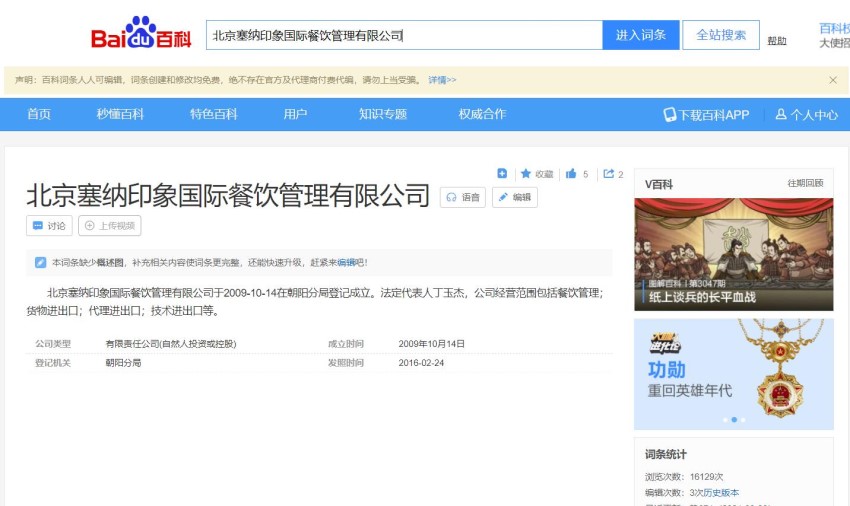Open the 权威合作 menu
The image size is (850, 506).
(482, 114)
